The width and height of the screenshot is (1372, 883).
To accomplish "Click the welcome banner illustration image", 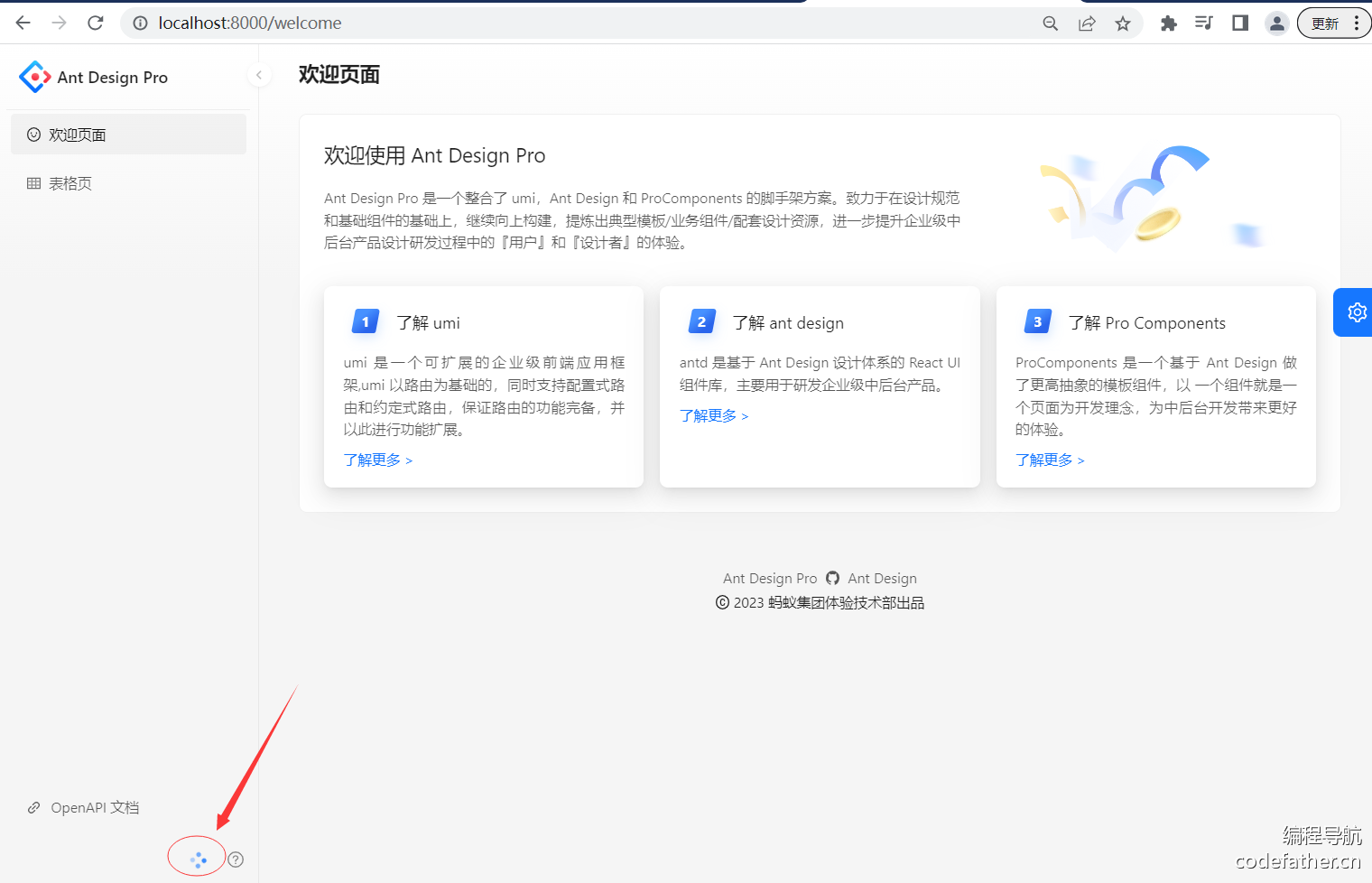I will (x=1152, y=198).
